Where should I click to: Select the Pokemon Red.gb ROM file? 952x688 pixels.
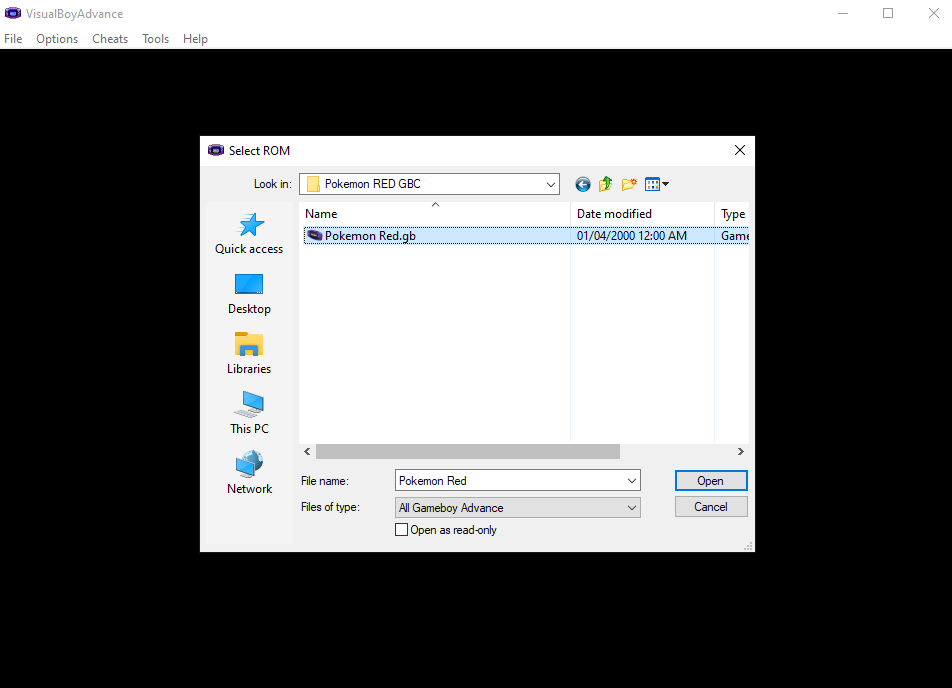pos(370,235)
